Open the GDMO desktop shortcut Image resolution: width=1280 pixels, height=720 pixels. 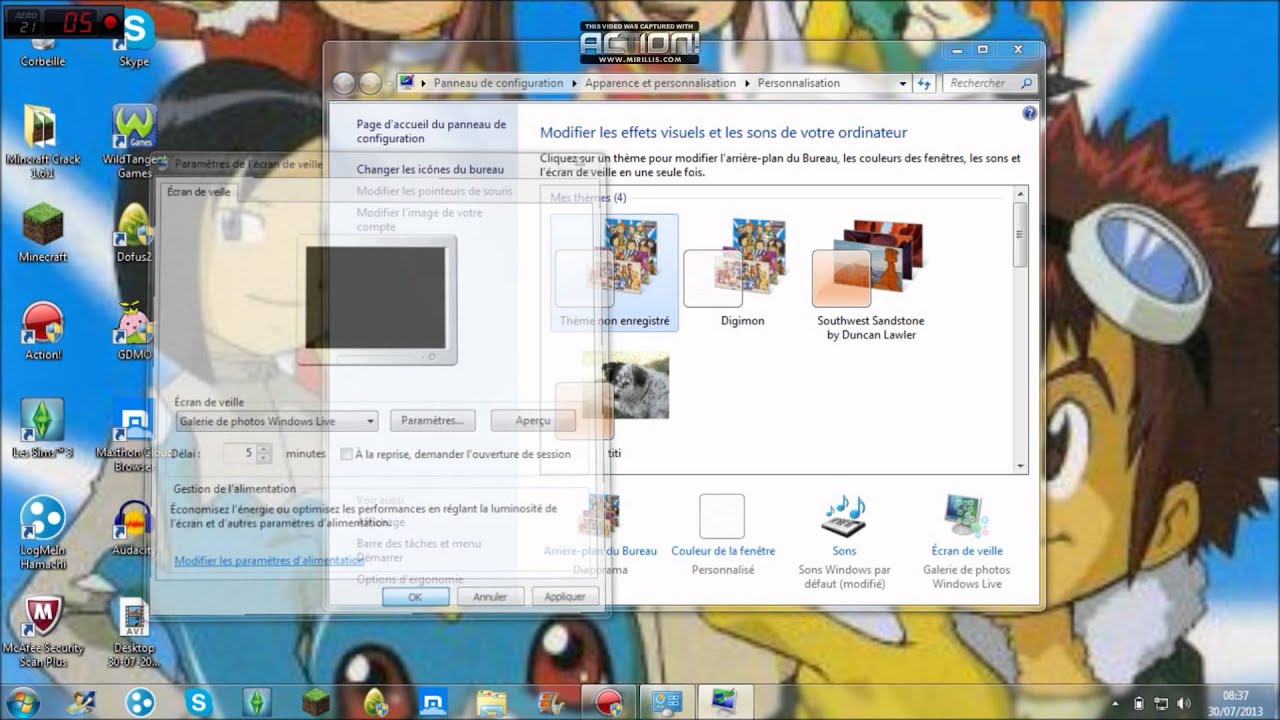point(134,331)
